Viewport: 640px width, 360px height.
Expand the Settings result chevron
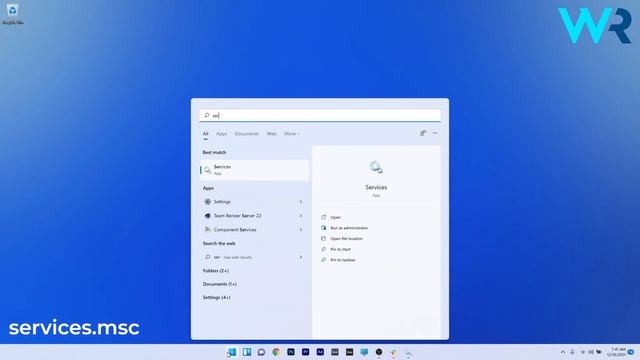(x=301, y=202)
